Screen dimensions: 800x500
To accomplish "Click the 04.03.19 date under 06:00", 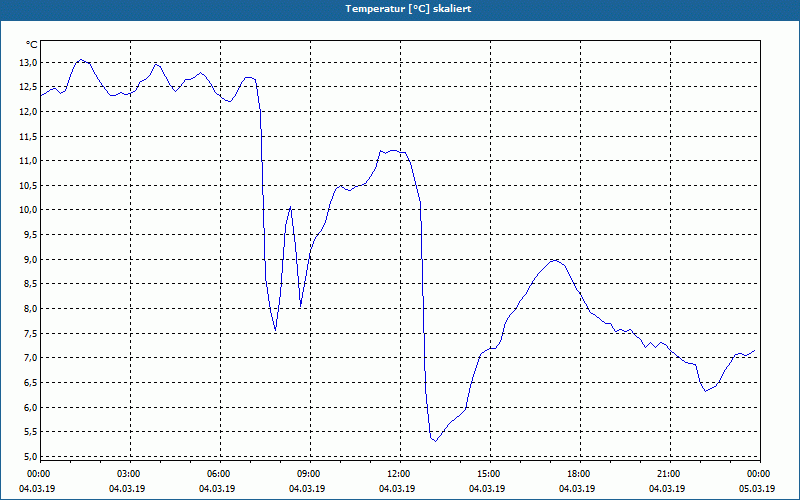I will coord(217,489).
